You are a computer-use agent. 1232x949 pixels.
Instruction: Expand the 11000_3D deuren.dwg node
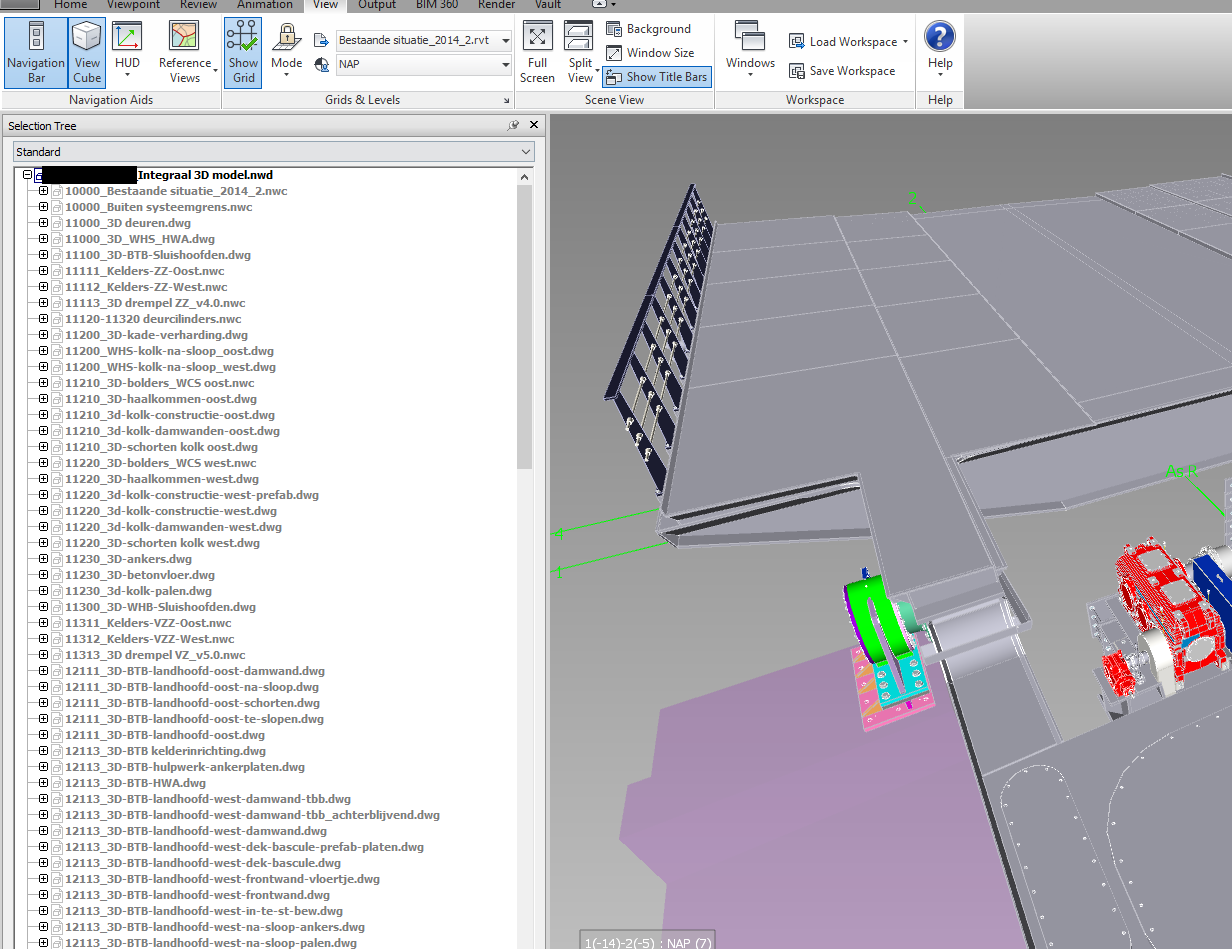[43, 222]
